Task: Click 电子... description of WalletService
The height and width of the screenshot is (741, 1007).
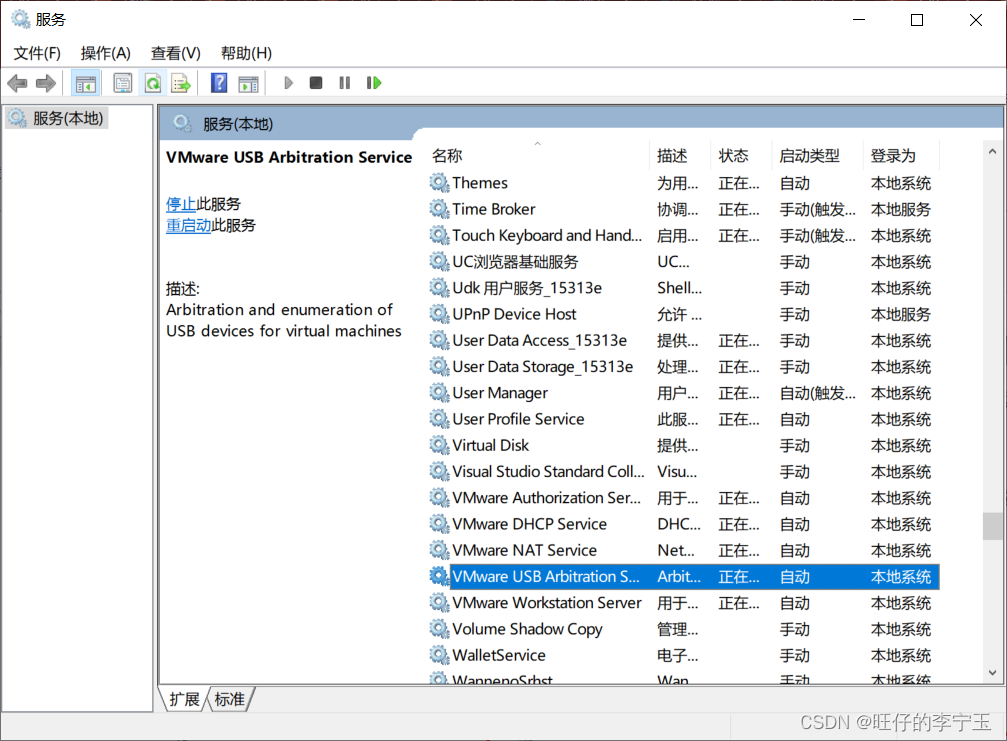Action: tap(678, 656)
